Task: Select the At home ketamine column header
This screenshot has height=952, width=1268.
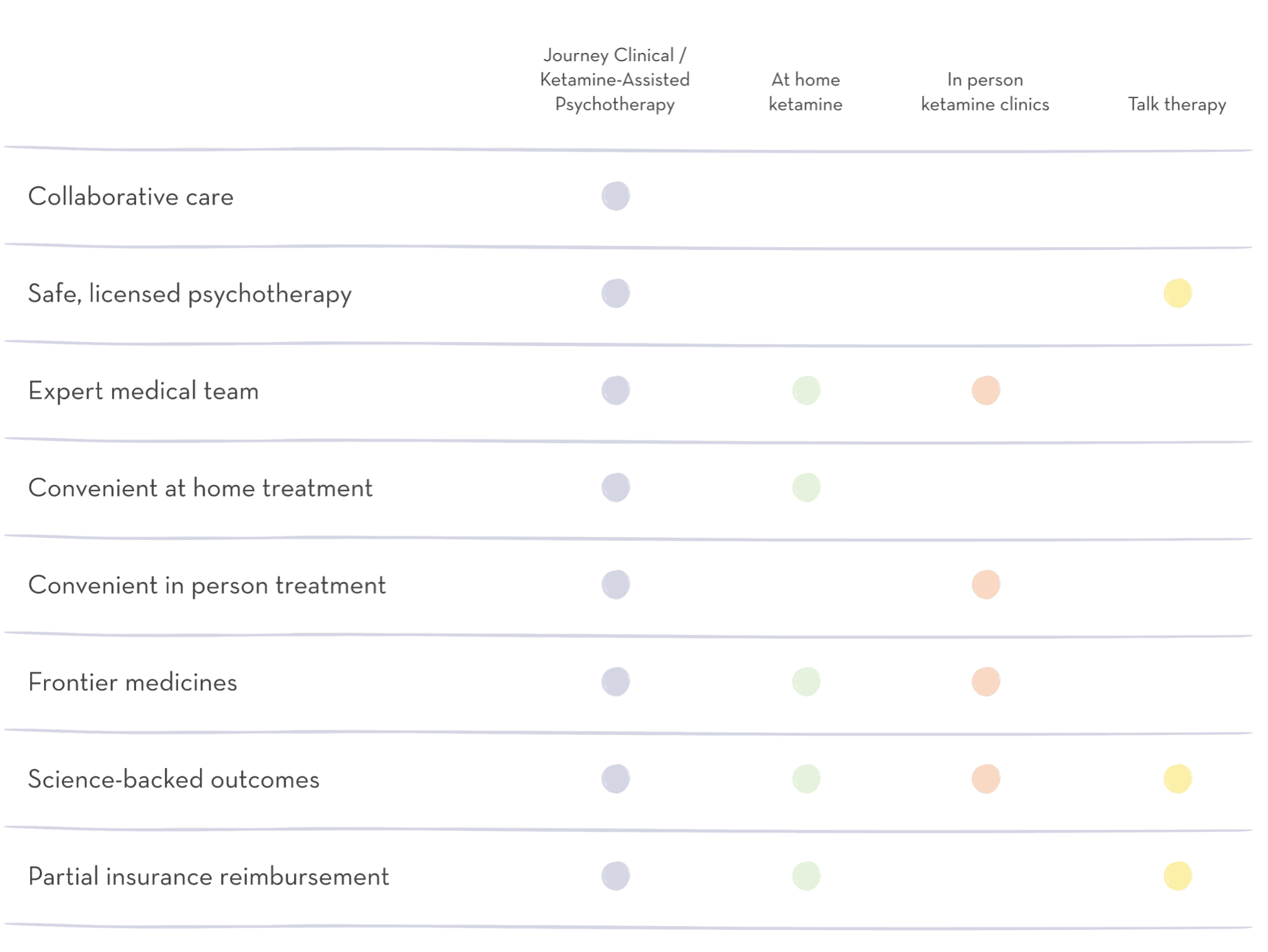Action: tap(805, 92)
